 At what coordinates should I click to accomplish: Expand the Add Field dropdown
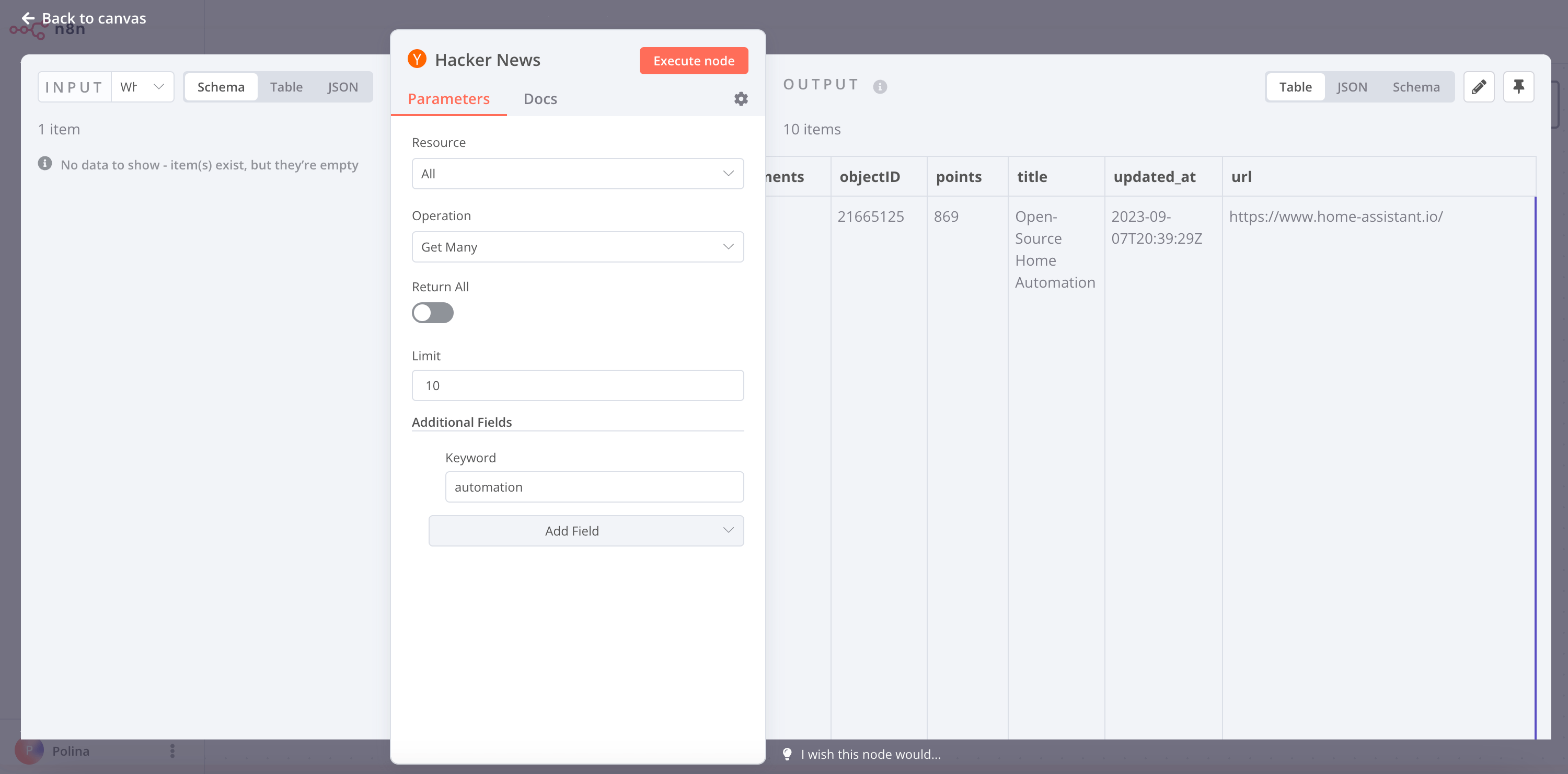pos(585,530)
